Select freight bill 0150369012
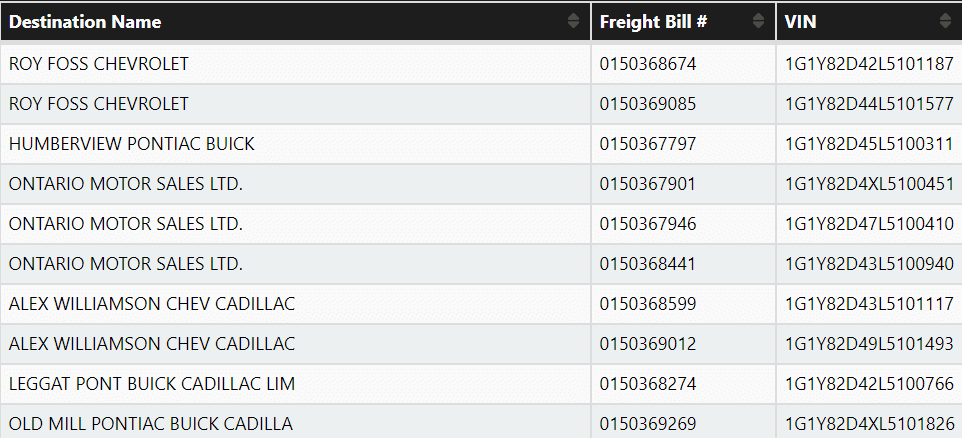 click(x=648, y=344)
